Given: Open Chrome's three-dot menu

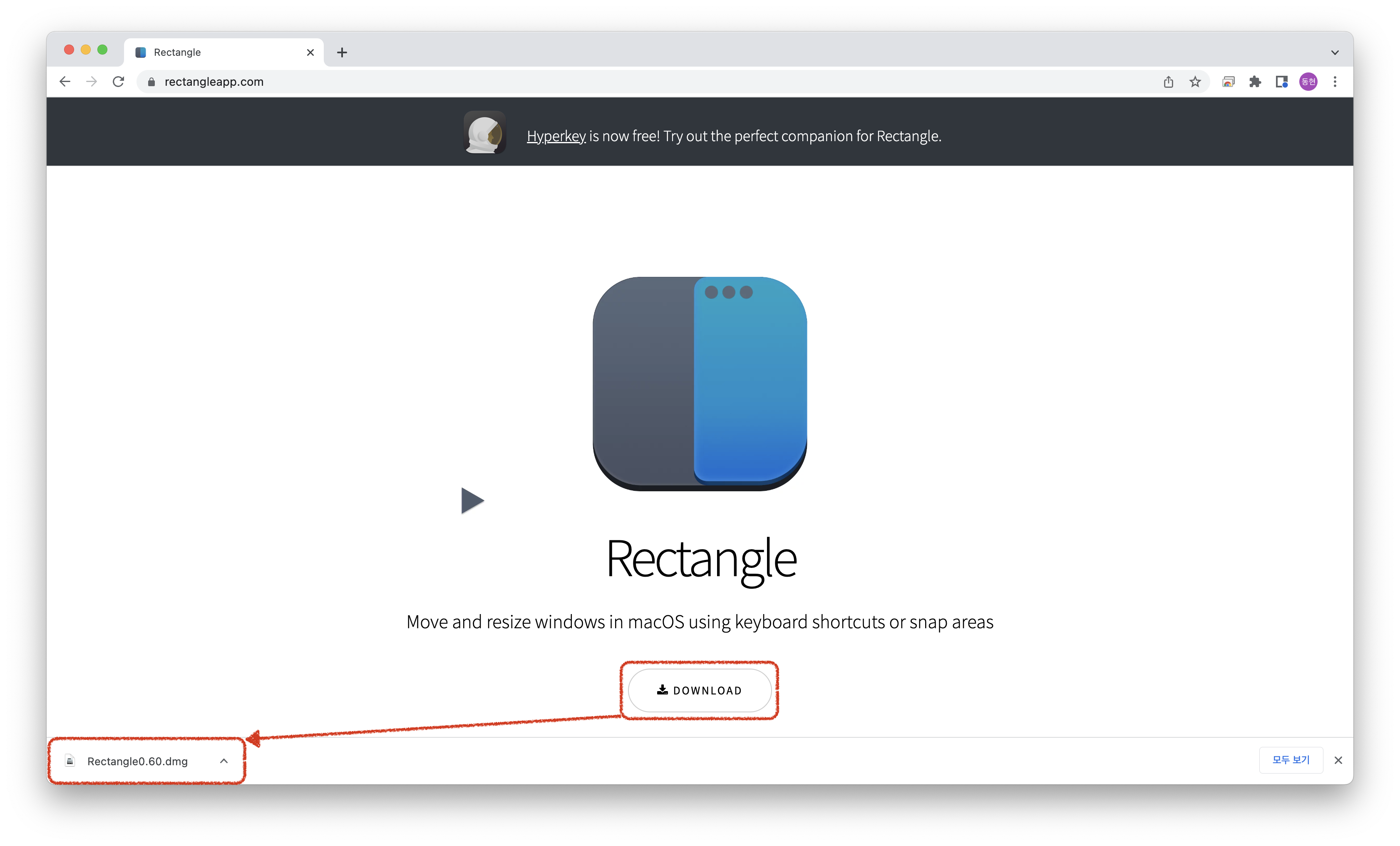Looking at the screenshot, I should click(1335, 82).
